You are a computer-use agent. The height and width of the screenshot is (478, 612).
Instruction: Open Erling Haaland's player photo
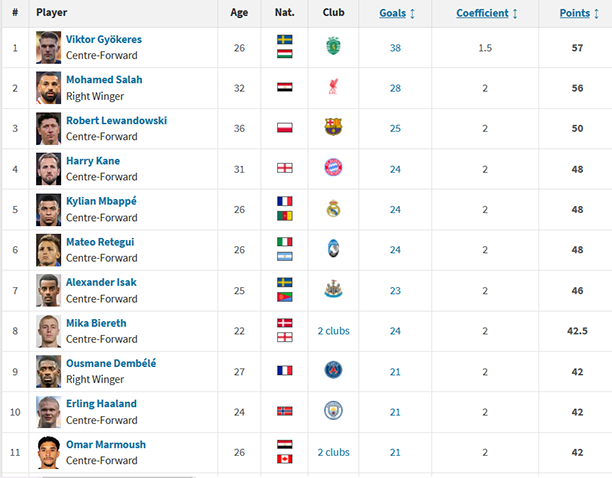pos(48,411)
